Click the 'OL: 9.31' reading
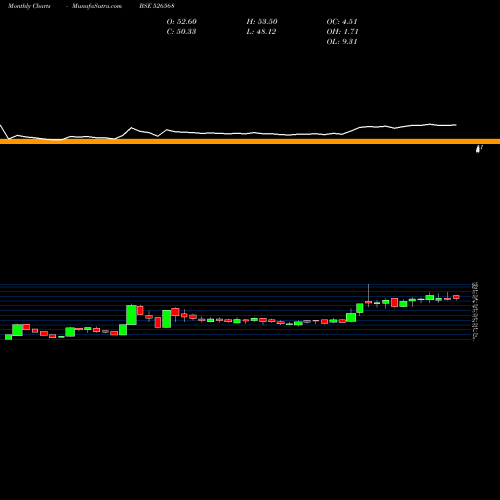500x500 pixels. [342, 42]
